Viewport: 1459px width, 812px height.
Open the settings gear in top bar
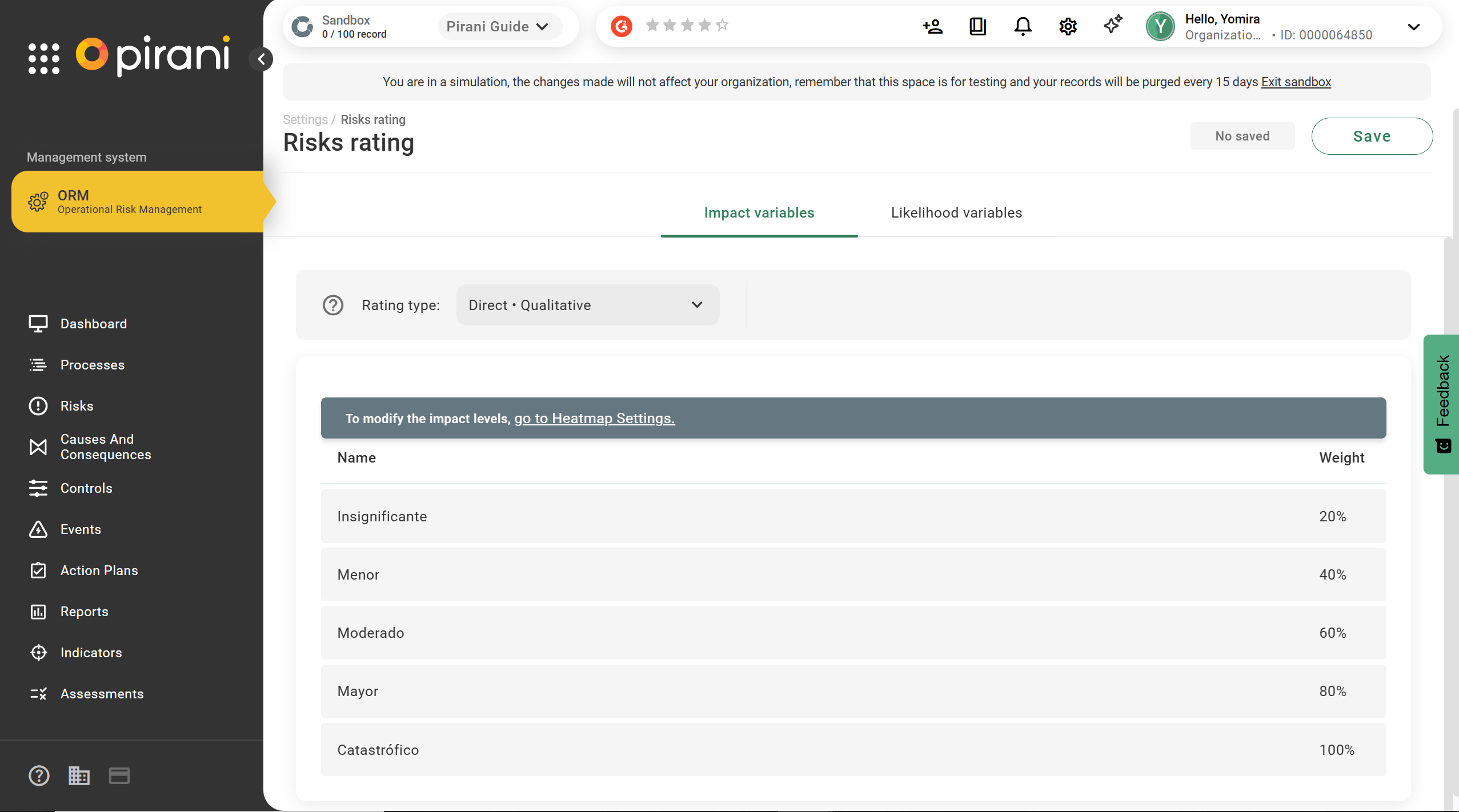point(1068,26)
